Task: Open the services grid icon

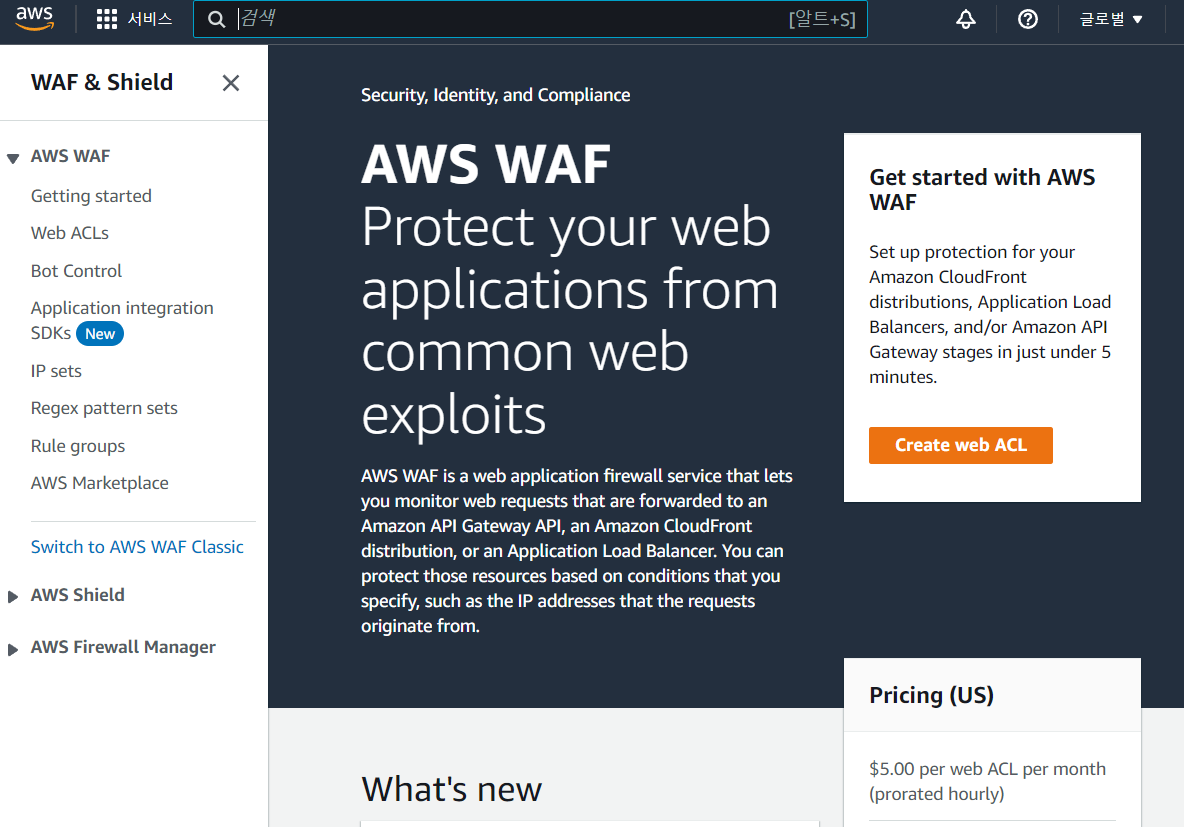Action: click(x=107, y=19)
